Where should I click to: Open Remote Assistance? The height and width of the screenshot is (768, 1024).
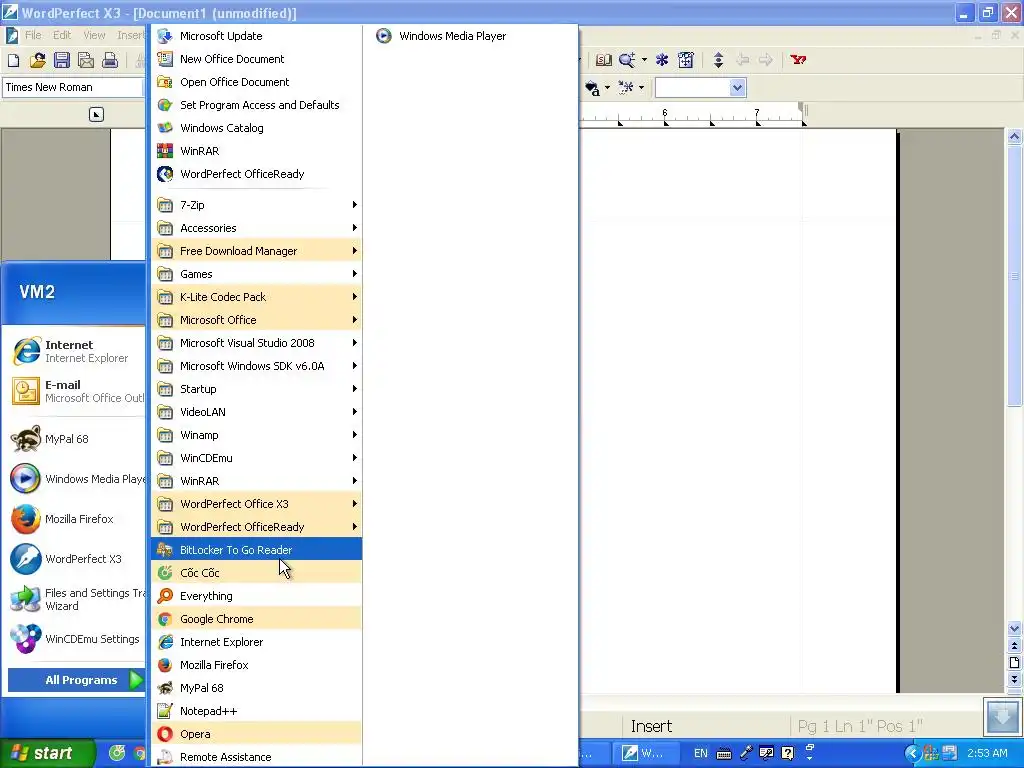(x=256, y=757)
